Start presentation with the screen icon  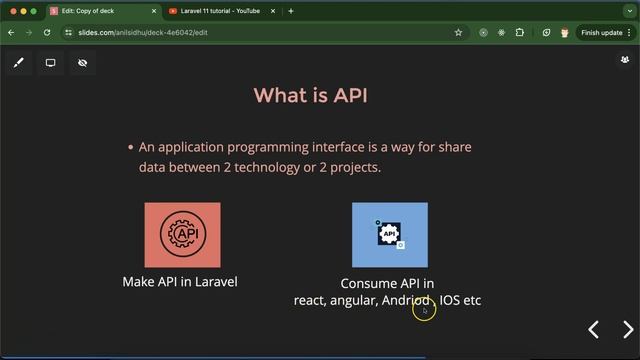click(50, 63)
